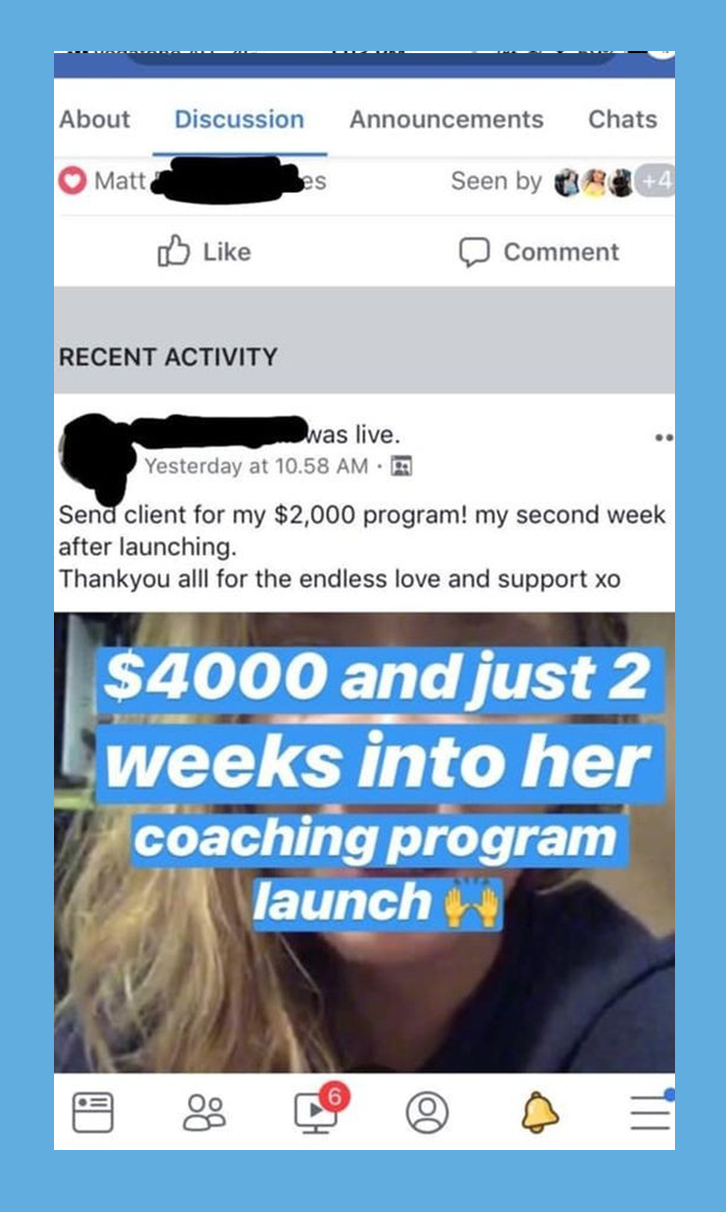Tap the heart reaction icon beside Matt

pyautogui.click(x=72, y=182)
